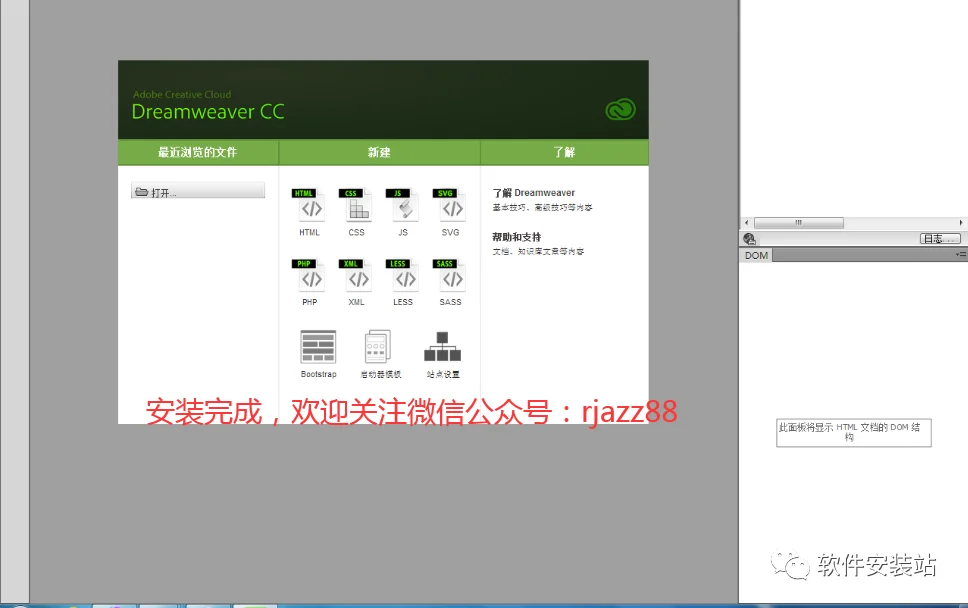Screen dimensions: 968x608
Task: Click the 打开... open file button
Action: [x=198, y=191]
